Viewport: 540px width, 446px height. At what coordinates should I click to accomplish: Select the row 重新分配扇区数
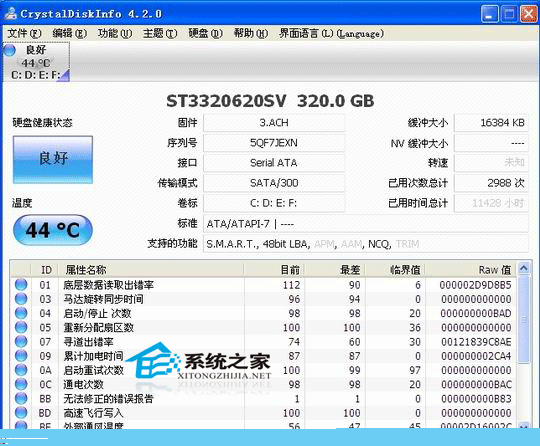pos(263,327)
